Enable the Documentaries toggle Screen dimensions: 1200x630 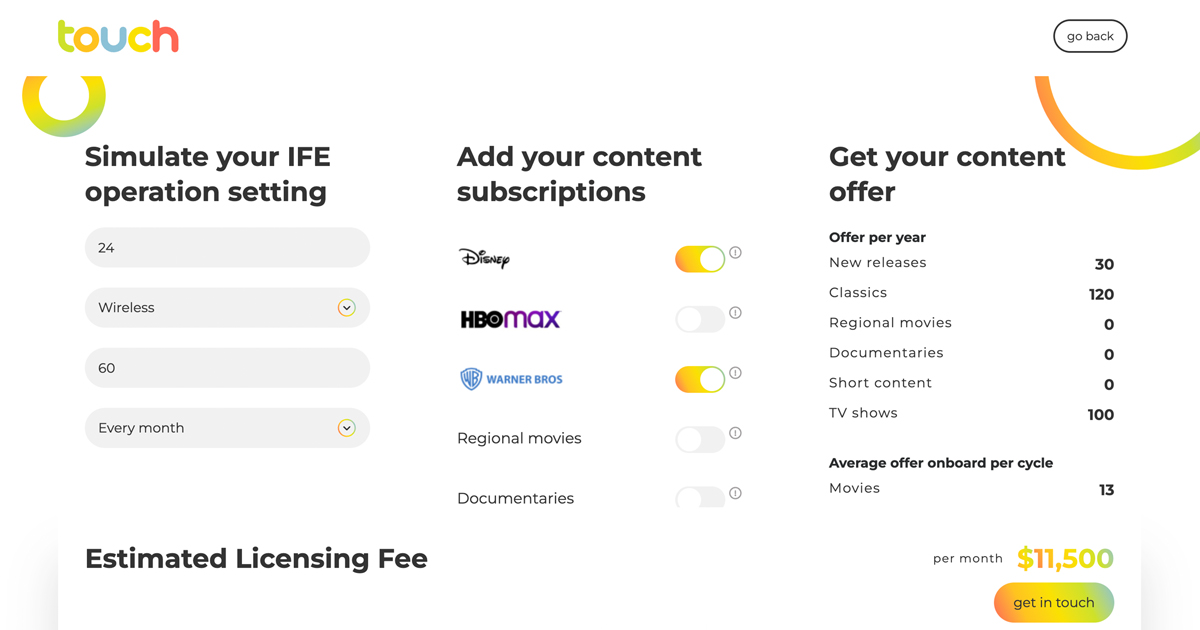click(x=700, y=498)
